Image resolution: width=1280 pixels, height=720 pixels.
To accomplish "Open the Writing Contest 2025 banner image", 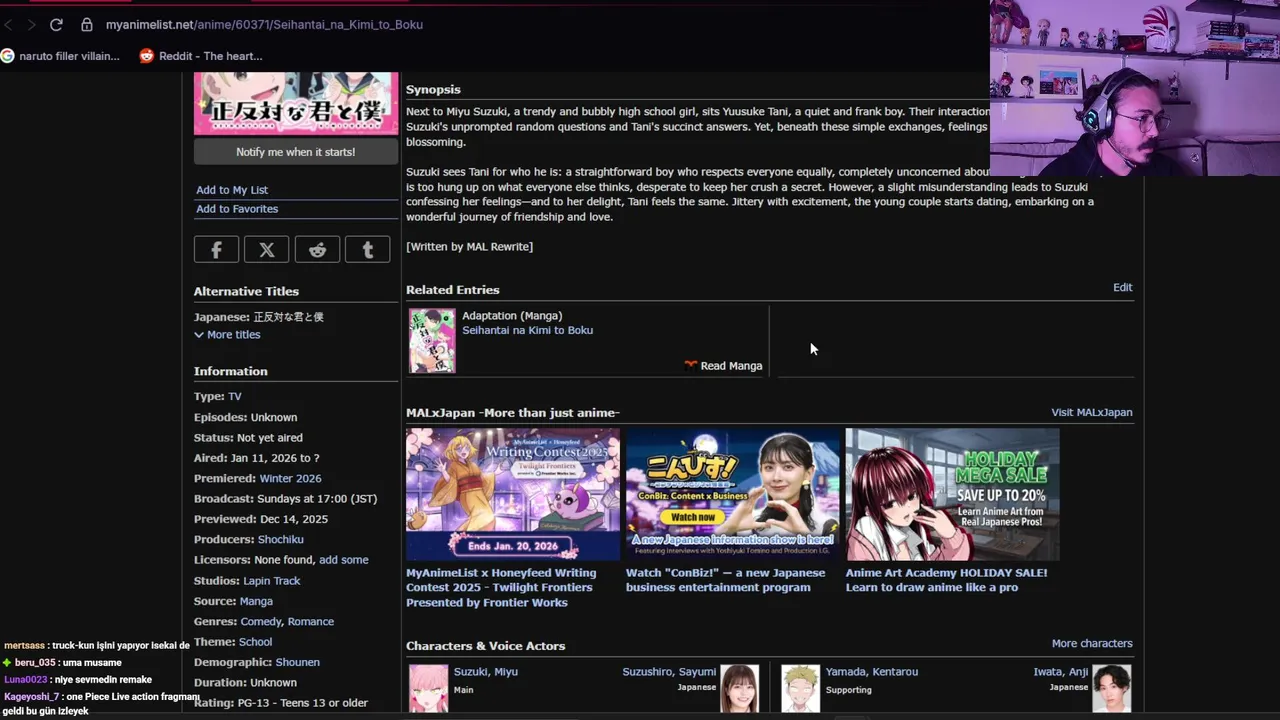I will click(513, 494).
